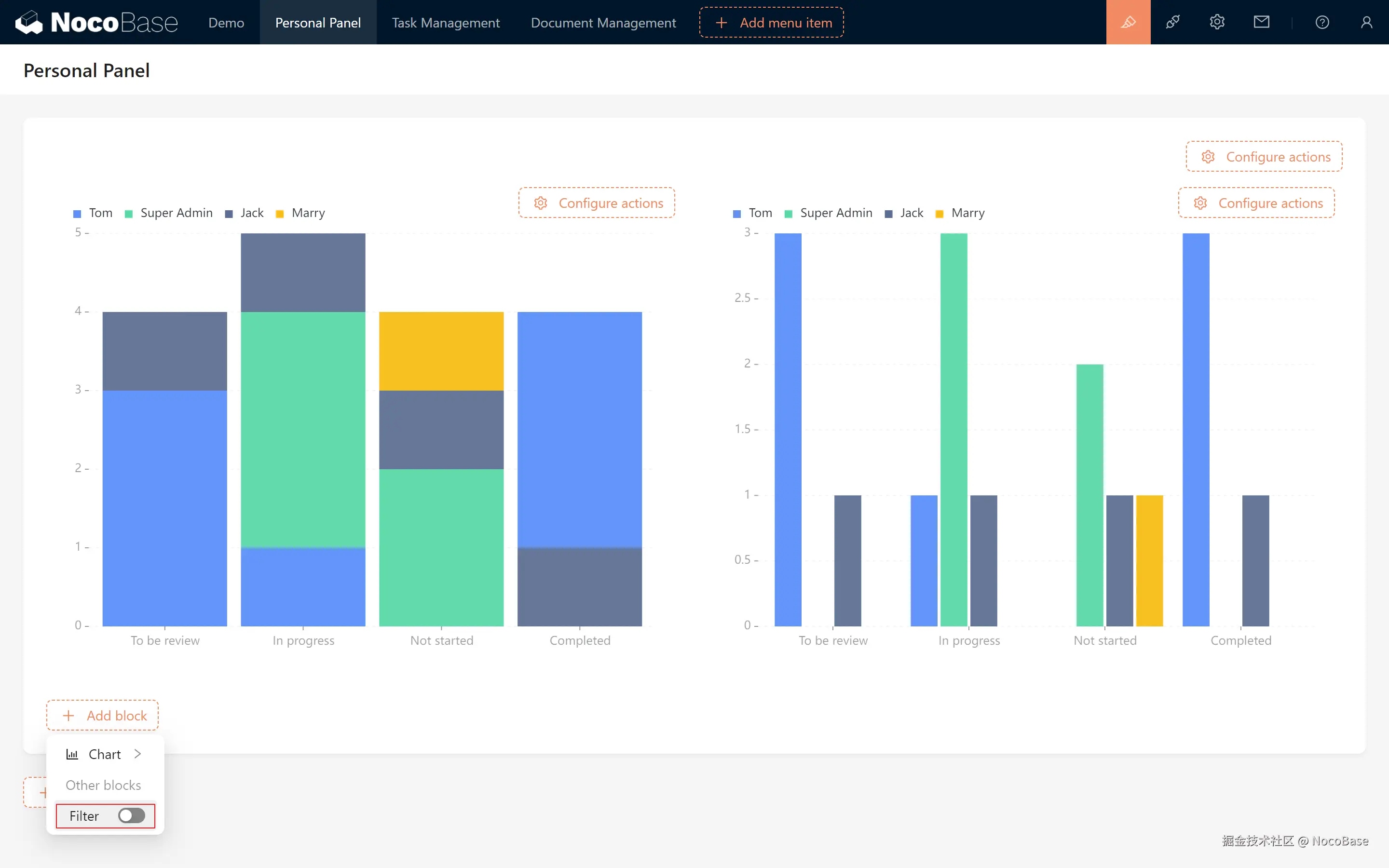Enable the Filter toggle switch

click(132, 816)
